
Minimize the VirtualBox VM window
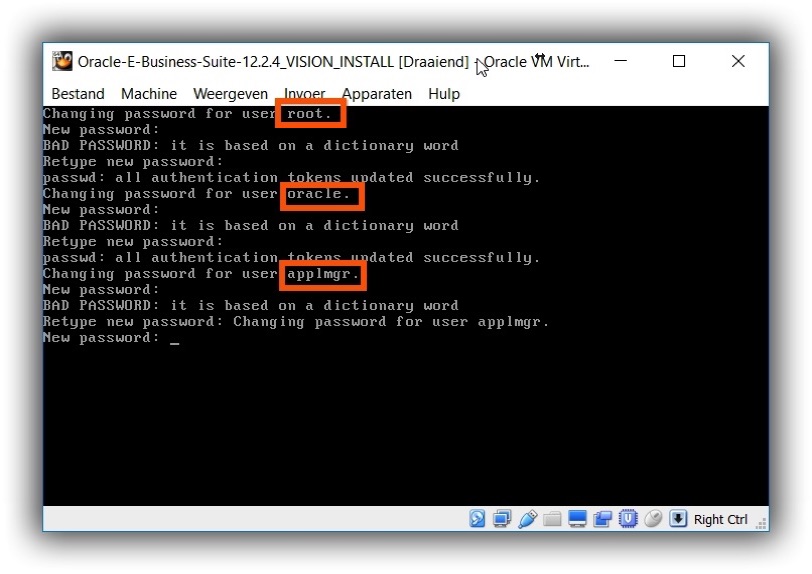pos(620,61)
